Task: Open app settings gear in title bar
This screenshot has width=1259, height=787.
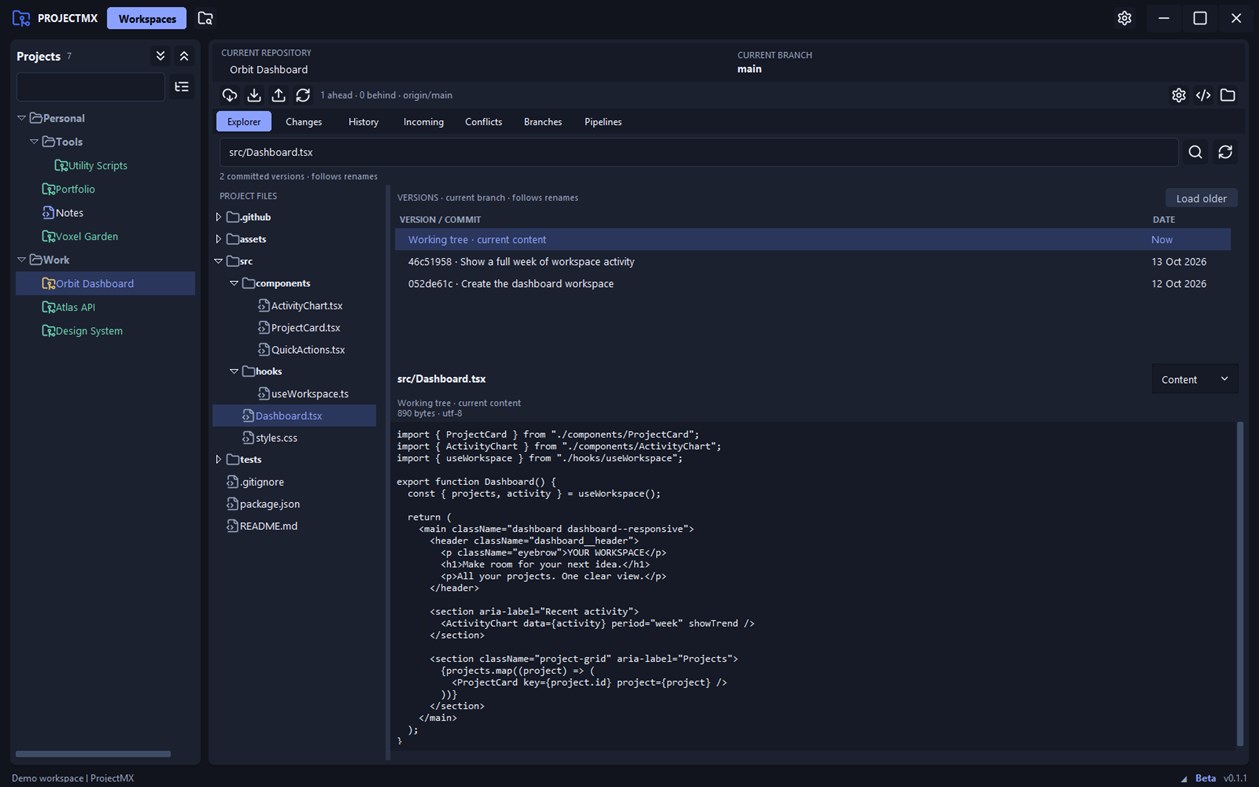Action: pos(1125,18)
